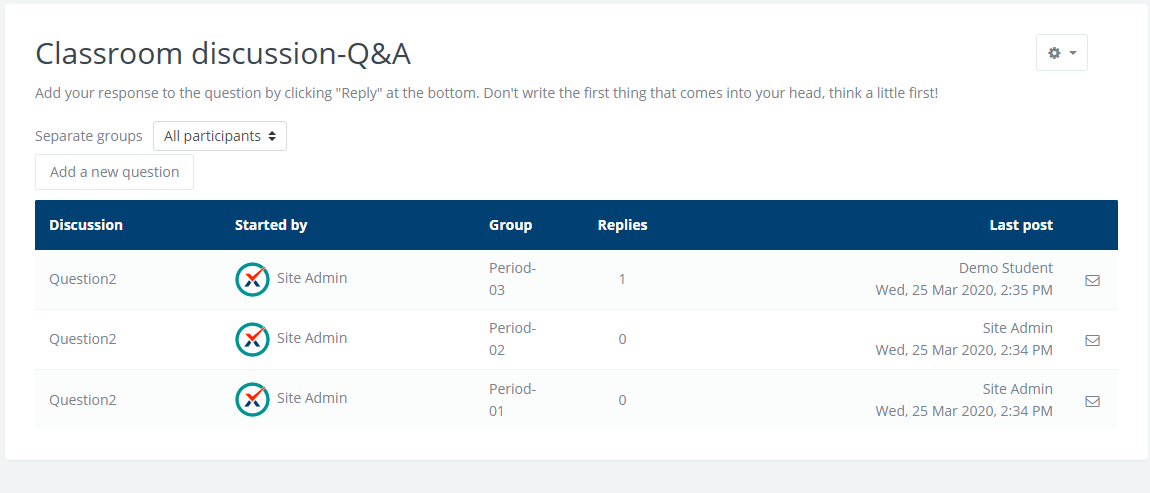Click Site Admin avatar in Period-01 row
Viewport: 1150px width, 493px height.
pos(252,399)
